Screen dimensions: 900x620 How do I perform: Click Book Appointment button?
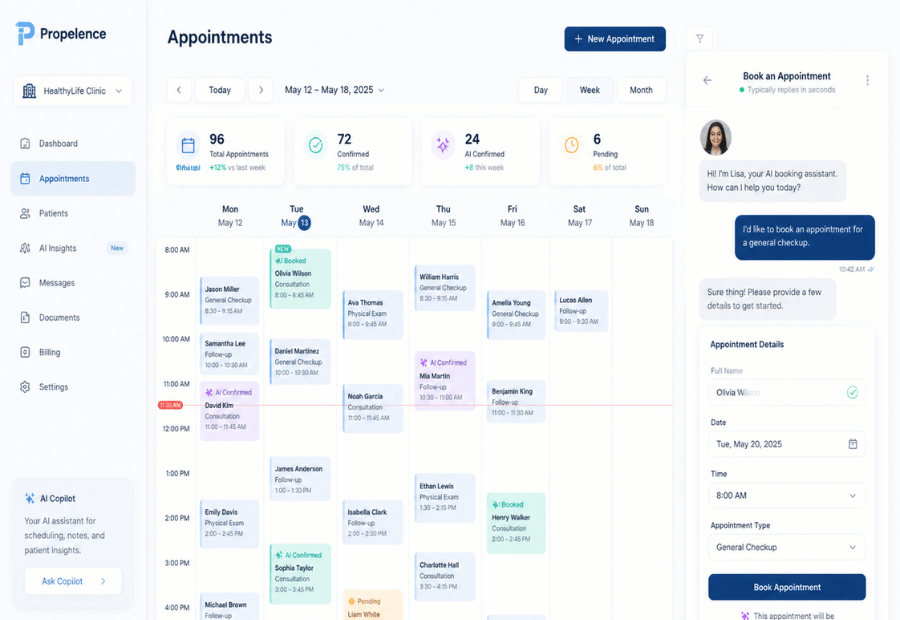[x=787, y=587]
